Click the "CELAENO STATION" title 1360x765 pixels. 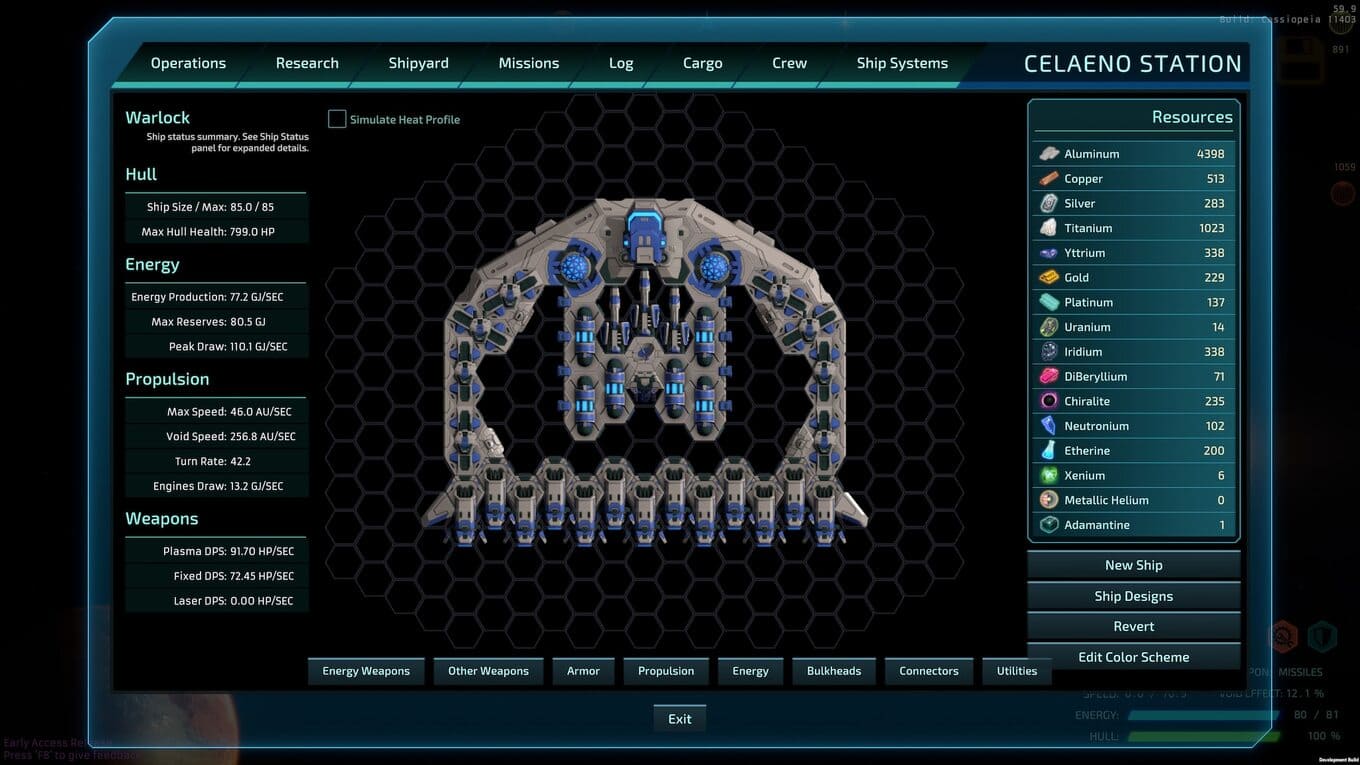[1132, 64]
